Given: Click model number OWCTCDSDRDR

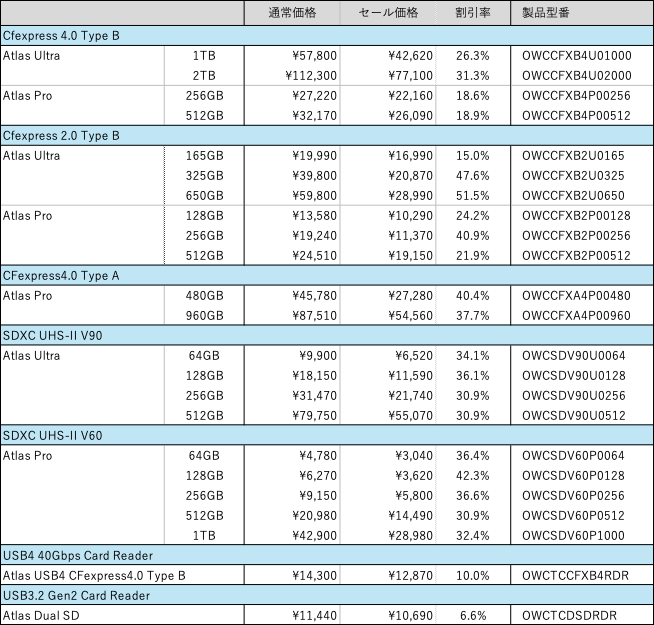Looking at the screenshot, I should click(x=569, y=616).
